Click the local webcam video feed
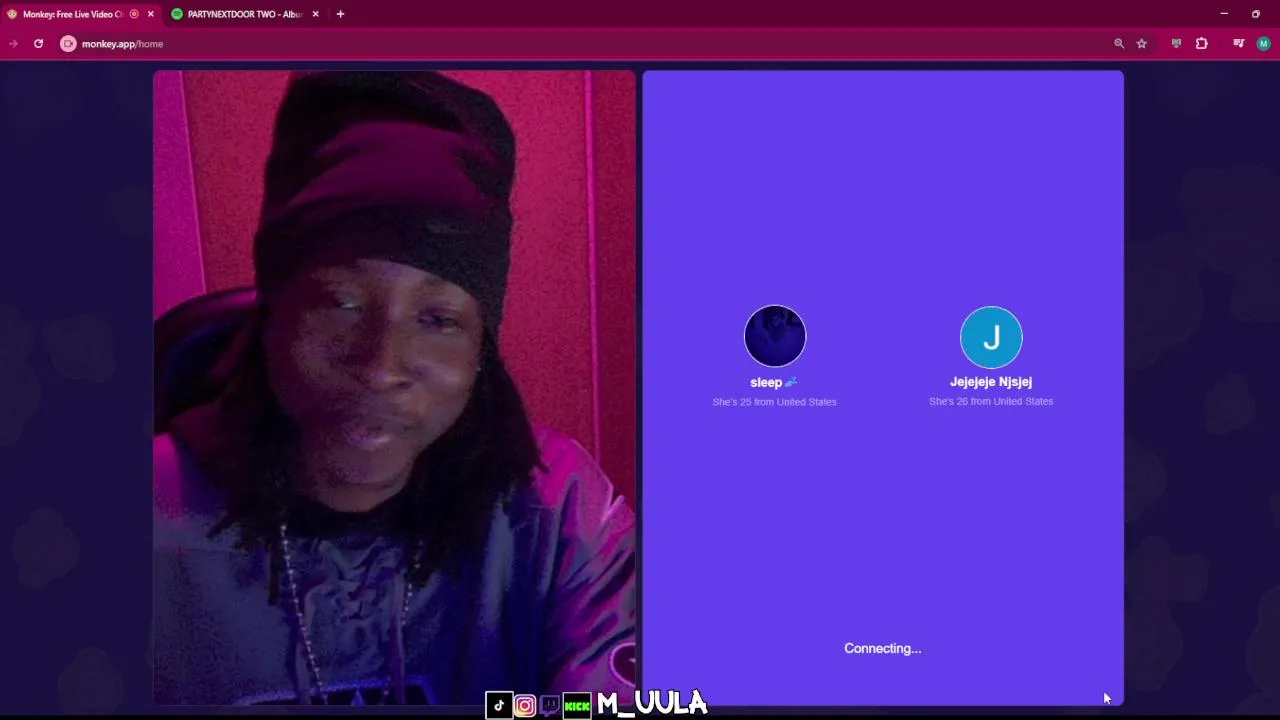 (x=394, y=388)
